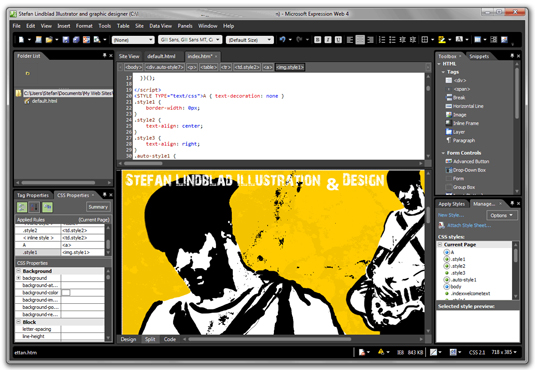
Task: Click the Italic formatting icon
Action: coord(328,40)
